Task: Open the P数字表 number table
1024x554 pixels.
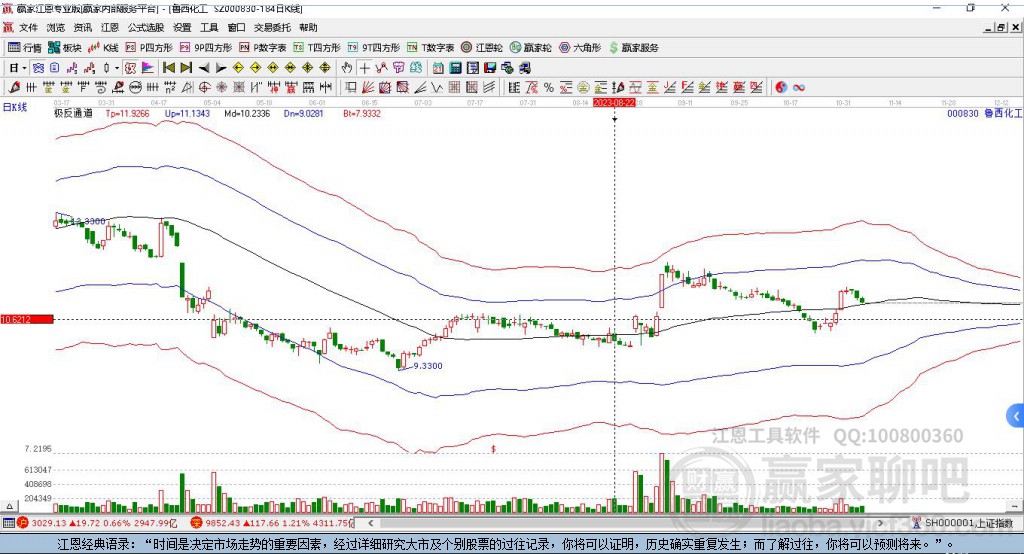Action: 263,48
